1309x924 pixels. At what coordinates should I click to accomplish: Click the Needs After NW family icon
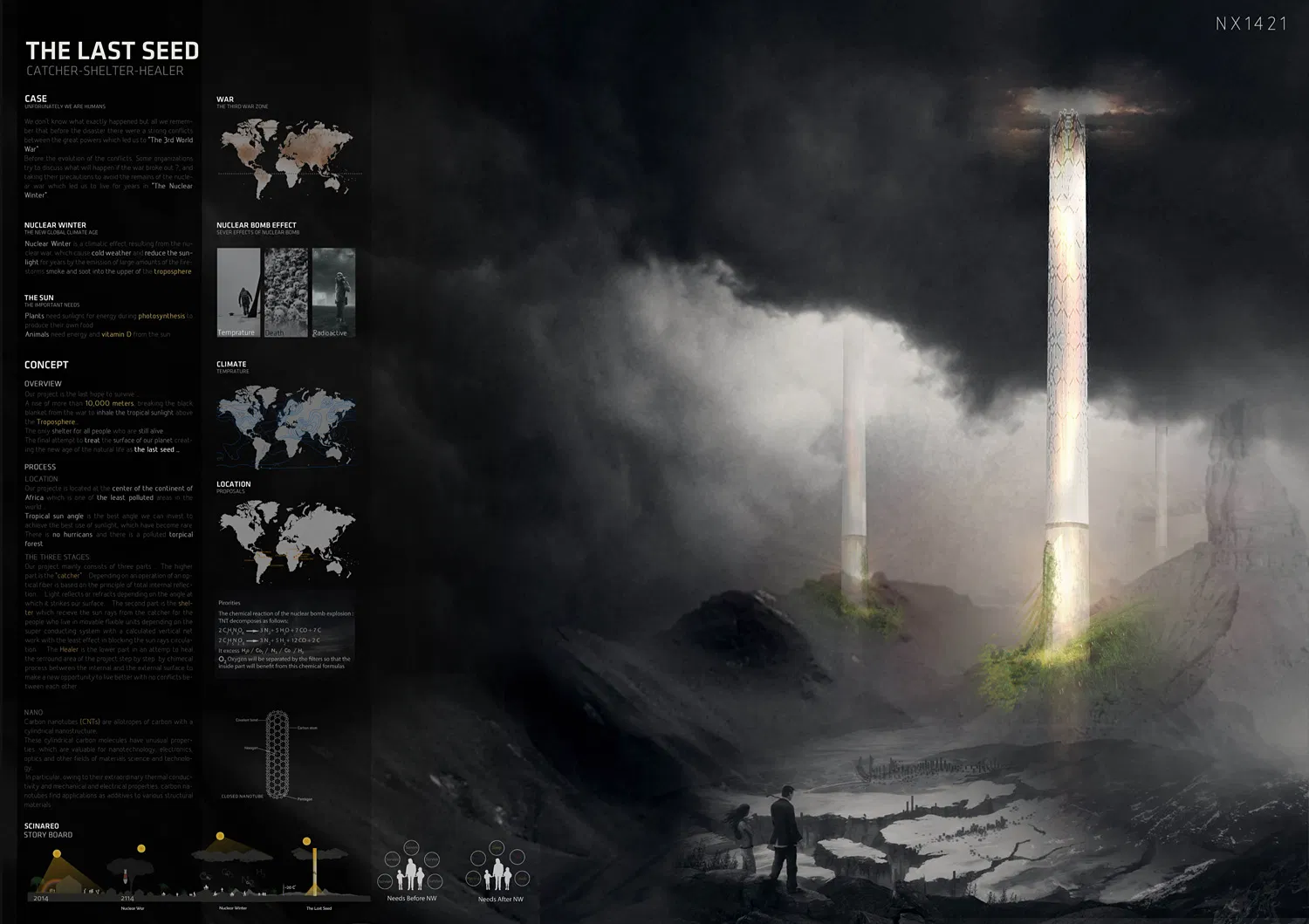pyautogui.click(x=498, y=873)
